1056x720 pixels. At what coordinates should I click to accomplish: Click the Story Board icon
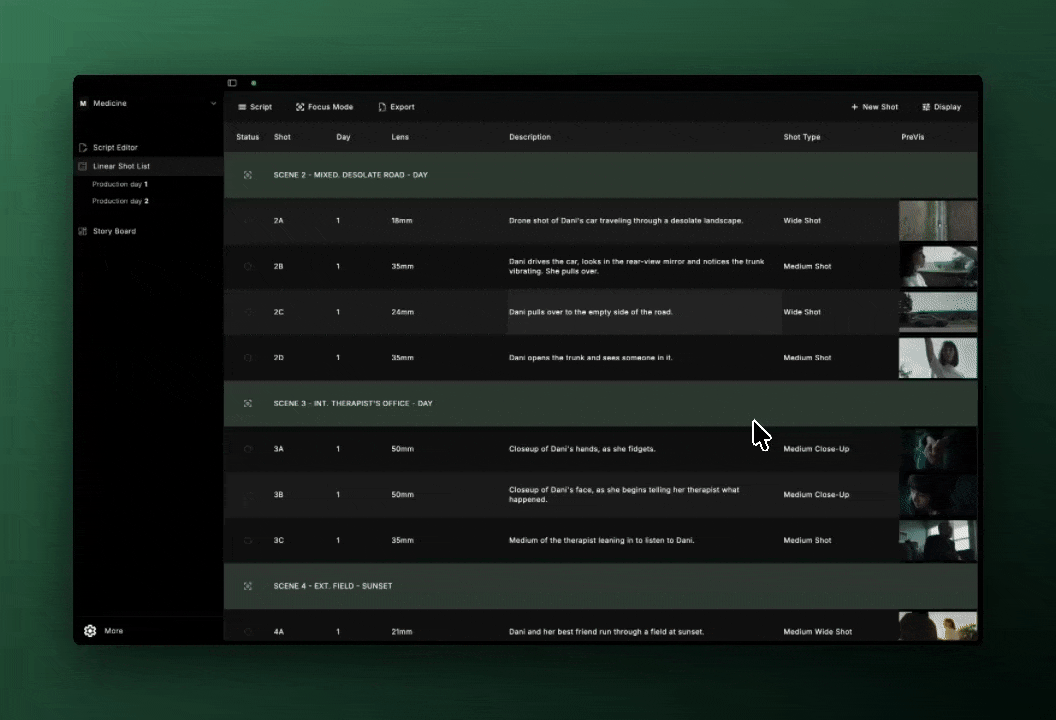83,231
